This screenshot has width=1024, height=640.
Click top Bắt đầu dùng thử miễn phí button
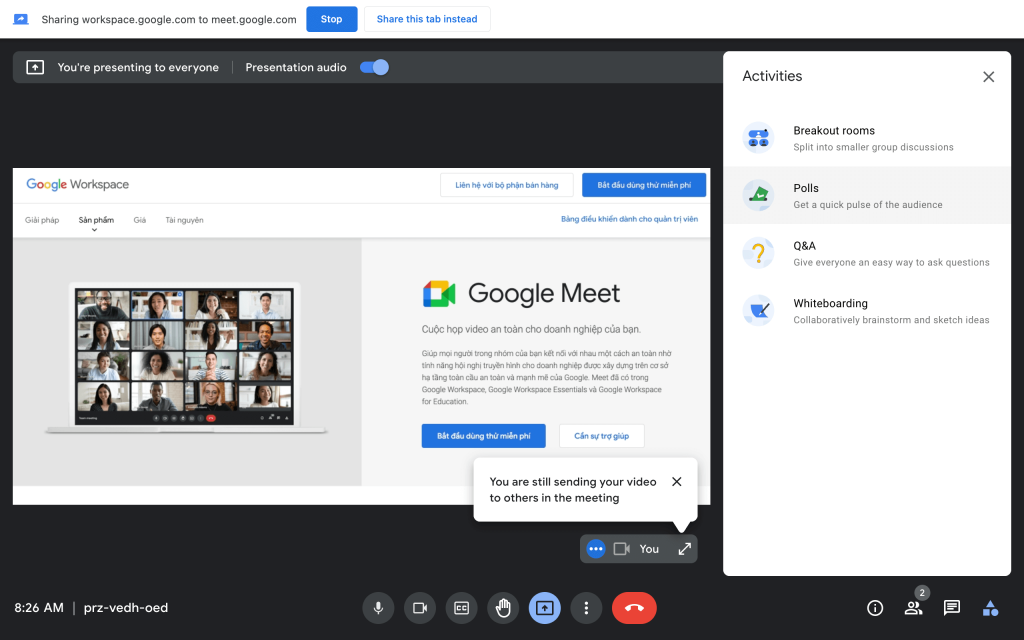click(644, 185)
